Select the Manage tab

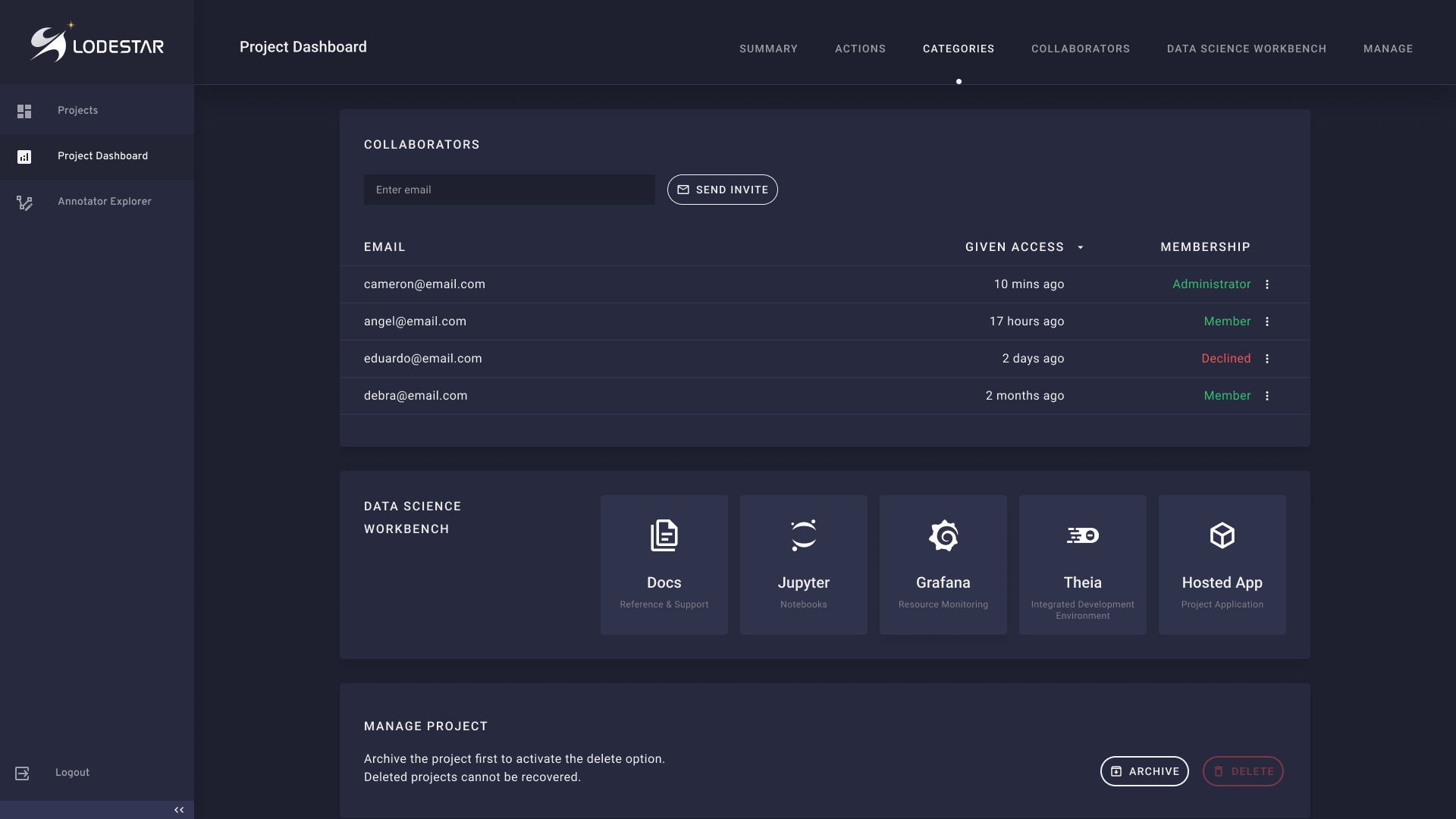click(x=1388, y=49)
